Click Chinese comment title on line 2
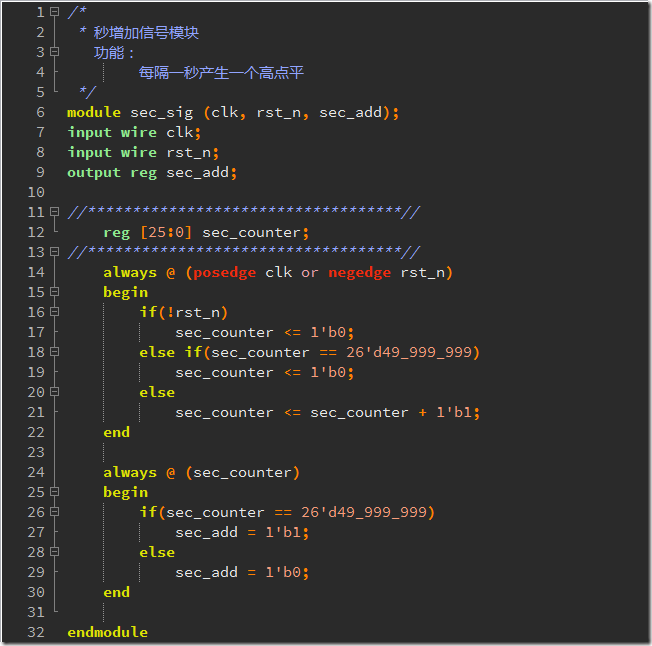652x646 pixels. point(146,32)
